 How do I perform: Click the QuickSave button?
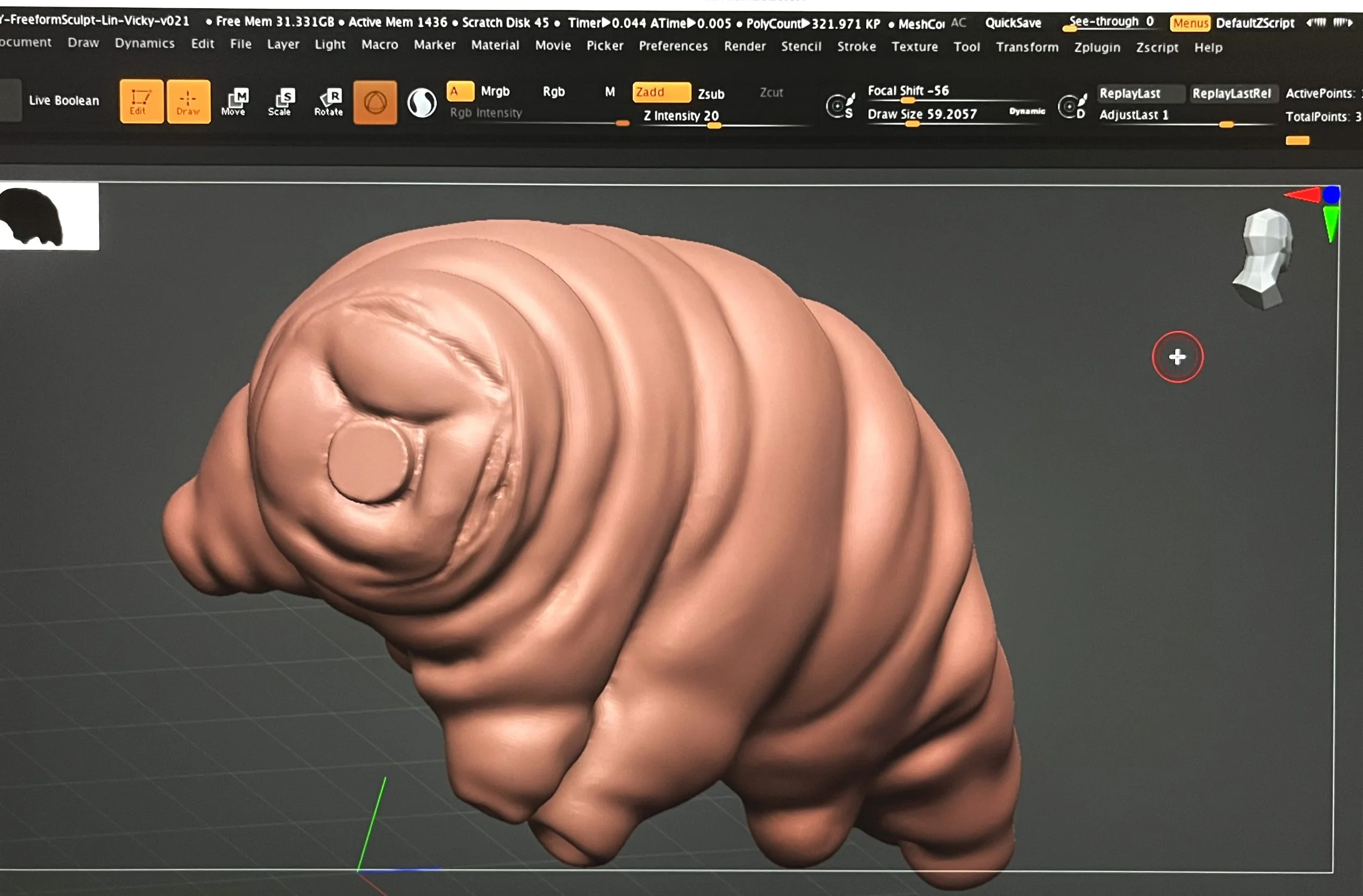pos(1012,23)
